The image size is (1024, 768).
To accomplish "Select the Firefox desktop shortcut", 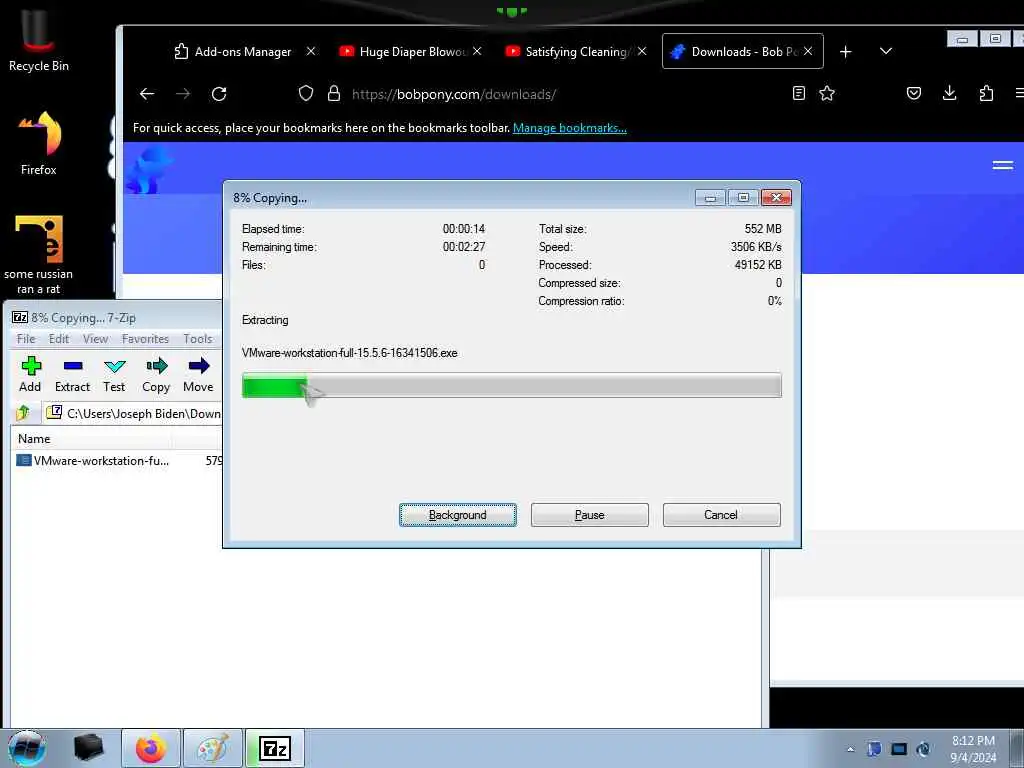I will [x=39, y=144].
